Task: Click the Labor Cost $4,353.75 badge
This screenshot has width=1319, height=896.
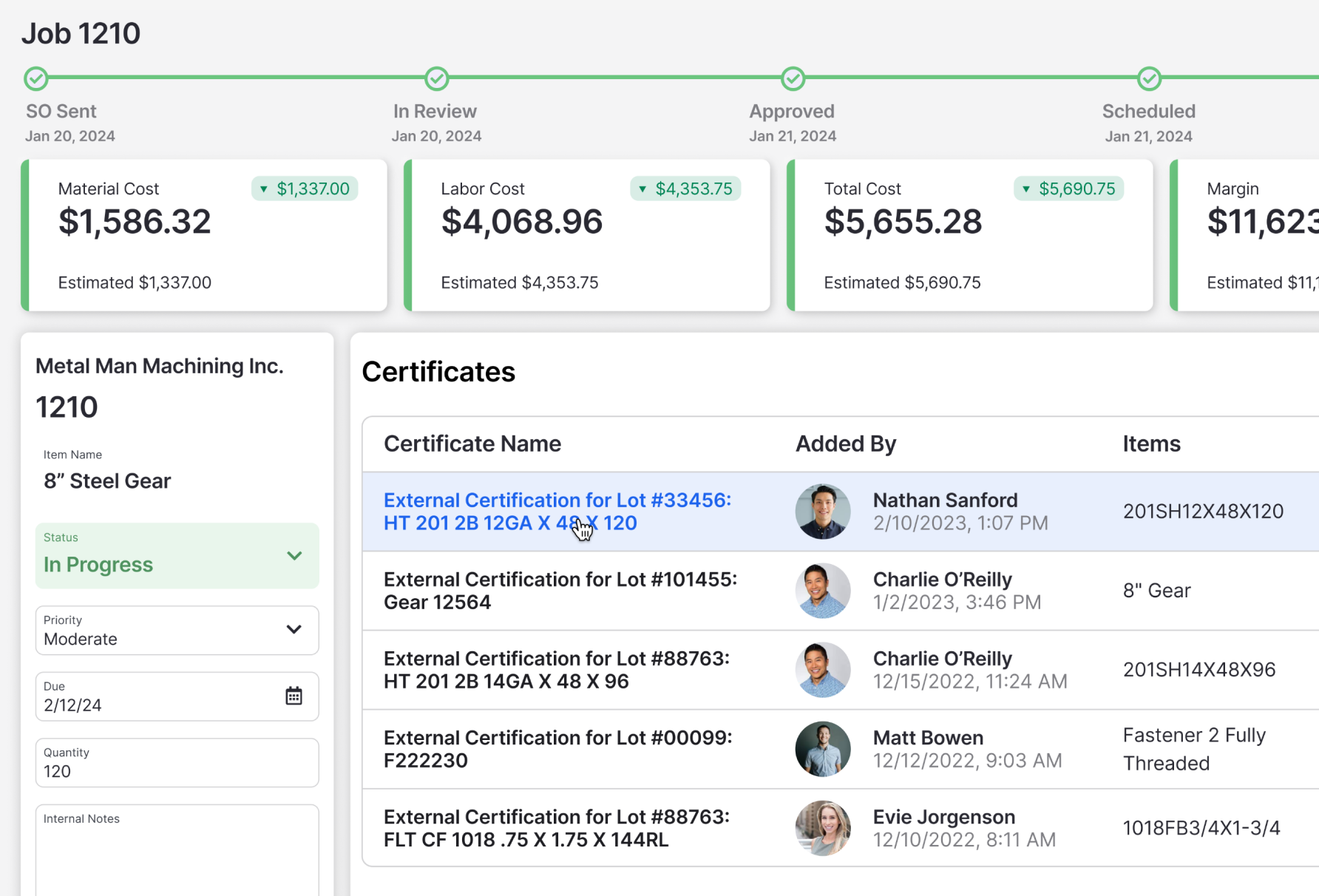Action: point(685,189)
